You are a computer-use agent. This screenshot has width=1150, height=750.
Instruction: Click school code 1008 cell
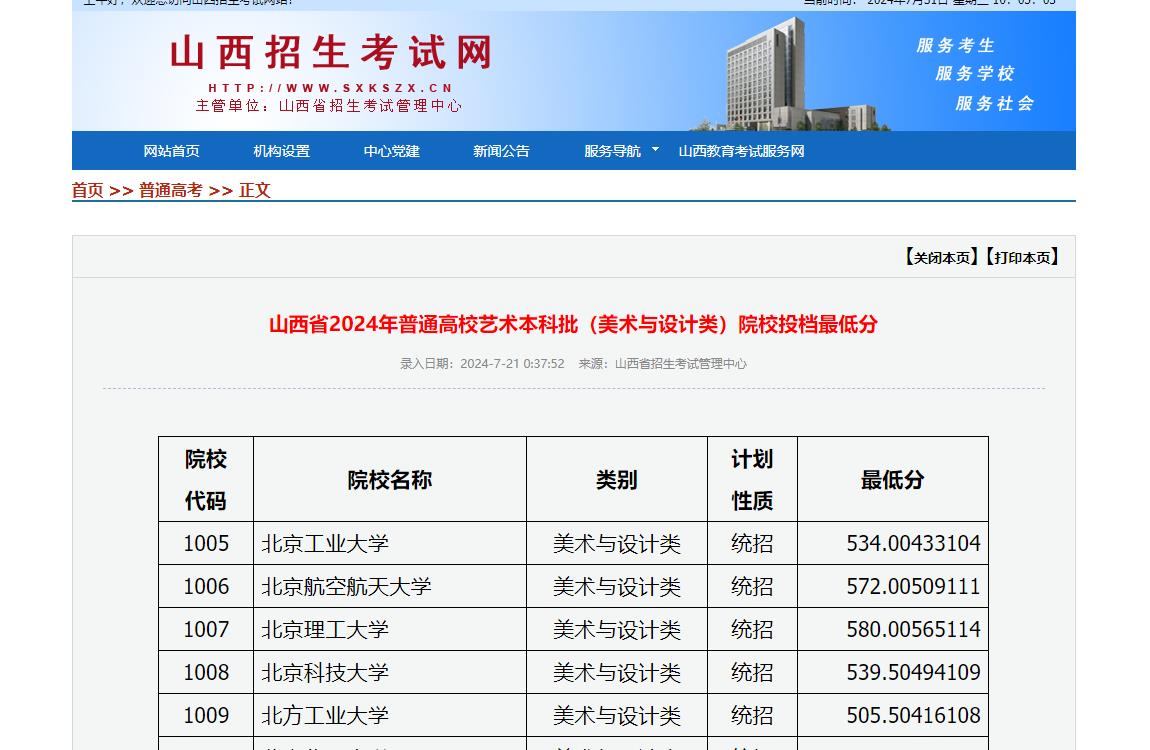(x=206, y=673)
